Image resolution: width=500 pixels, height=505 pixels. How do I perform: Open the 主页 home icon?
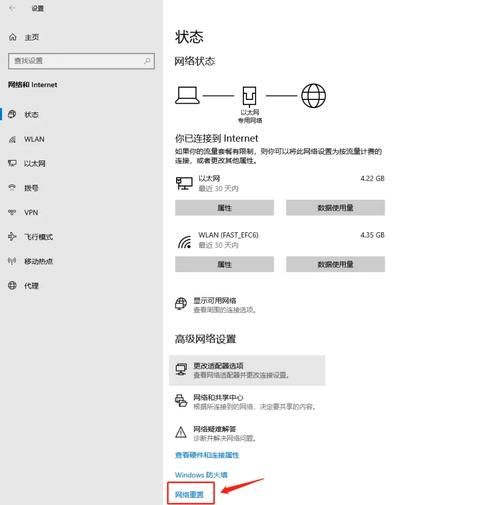13,37
